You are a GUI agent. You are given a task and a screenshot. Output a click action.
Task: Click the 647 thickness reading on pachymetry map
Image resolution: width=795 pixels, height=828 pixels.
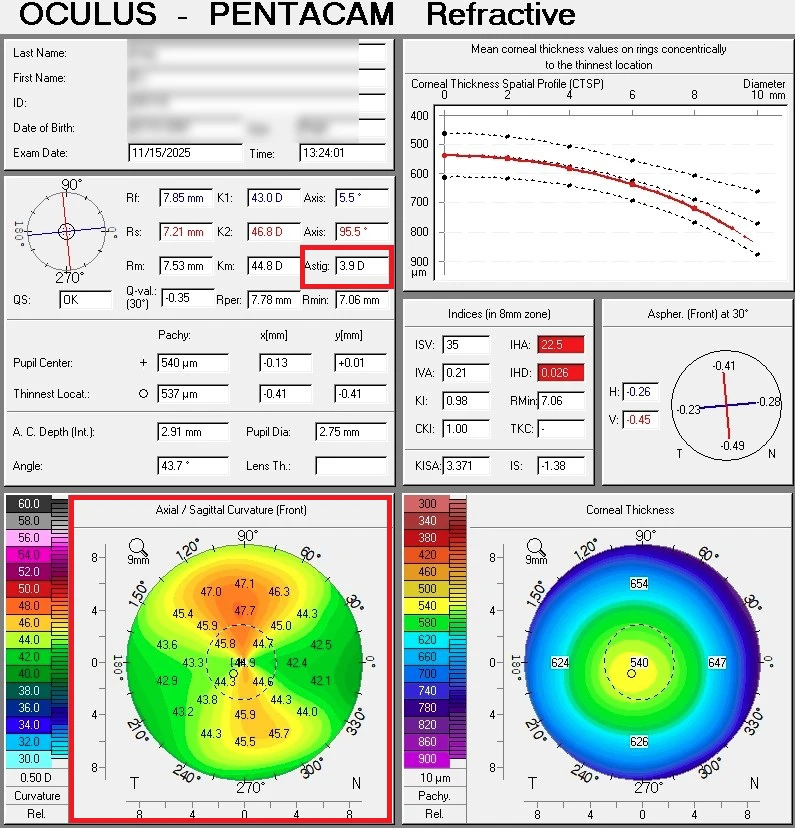pos(717,662)
